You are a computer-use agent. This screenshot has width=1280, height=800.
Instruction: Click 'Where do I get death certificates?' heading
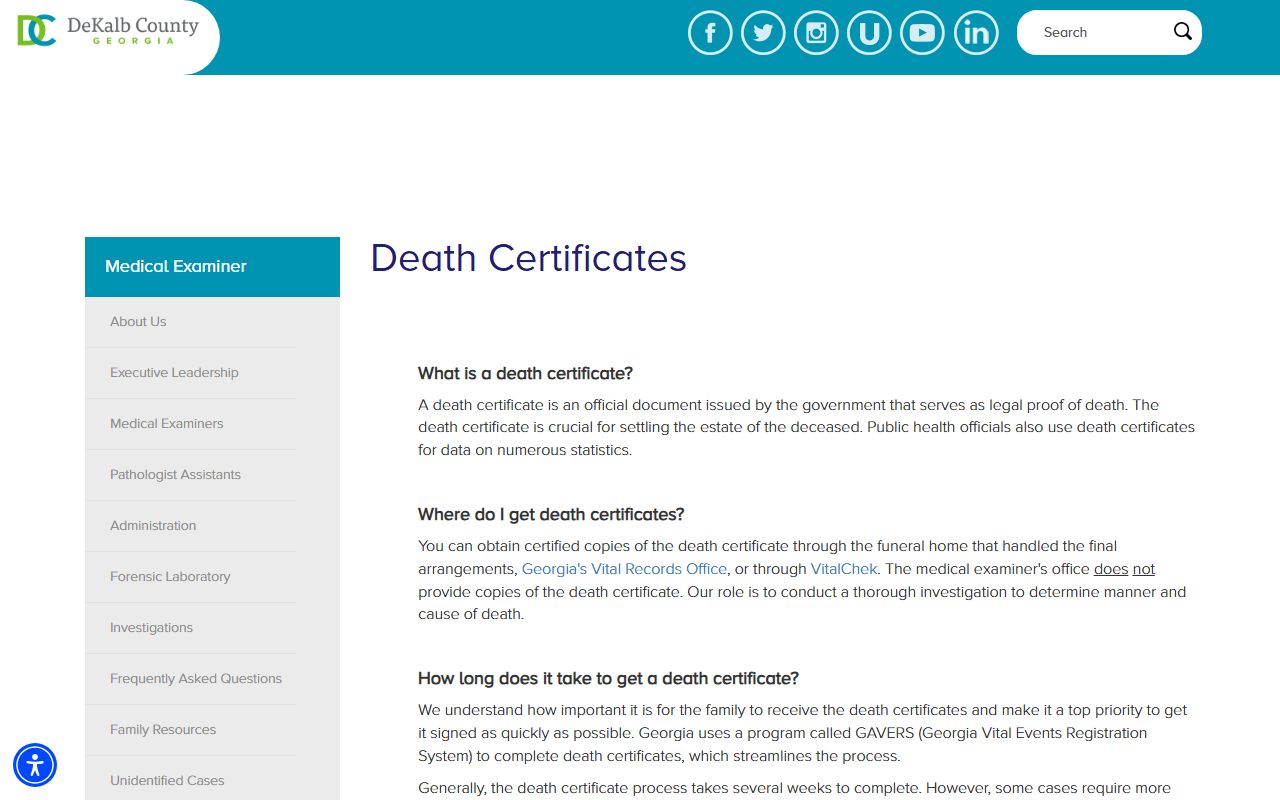[551, 515]
